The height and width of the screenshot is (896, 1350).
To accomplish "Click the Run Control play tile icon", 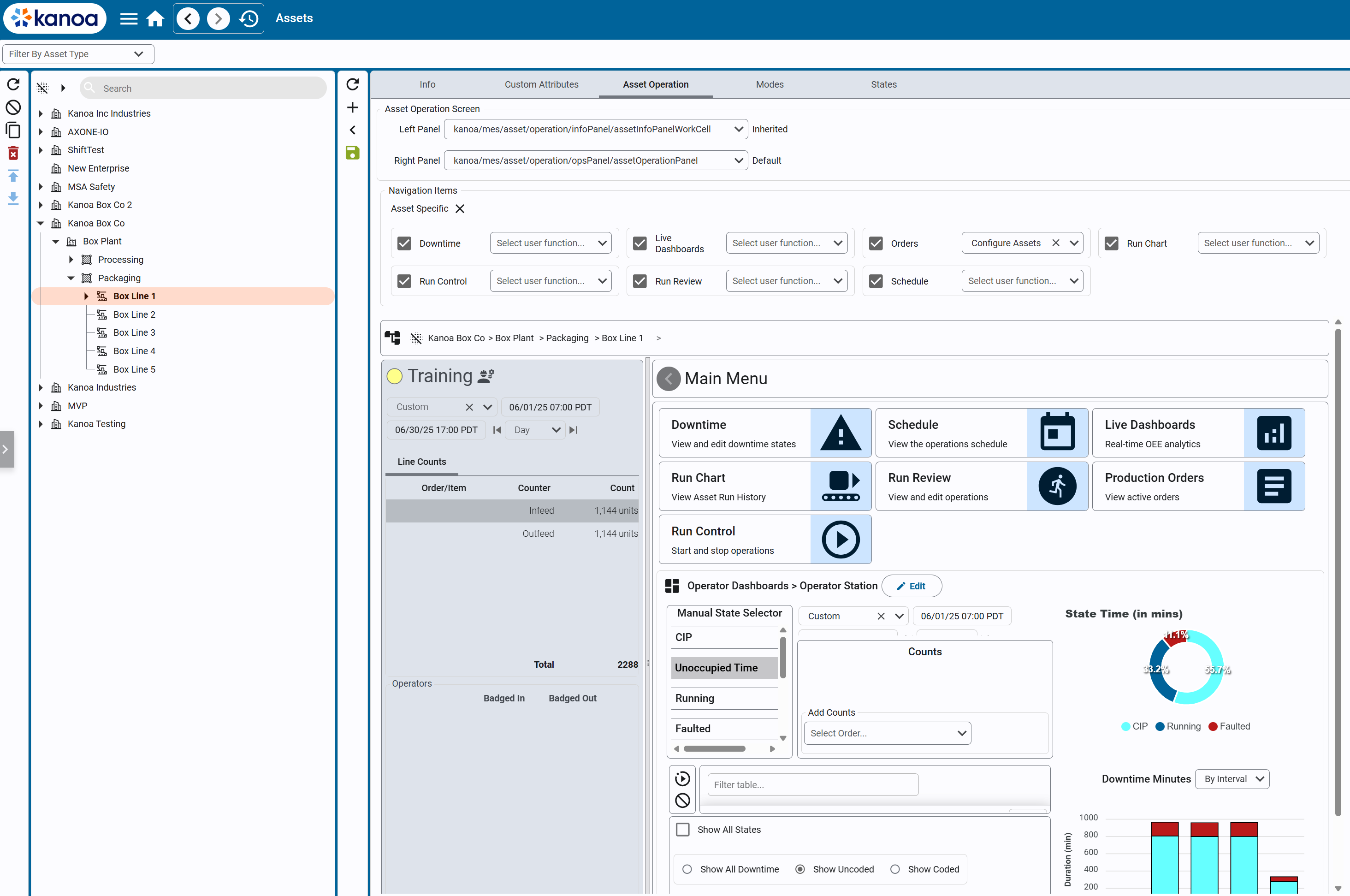I will point(841,540).
